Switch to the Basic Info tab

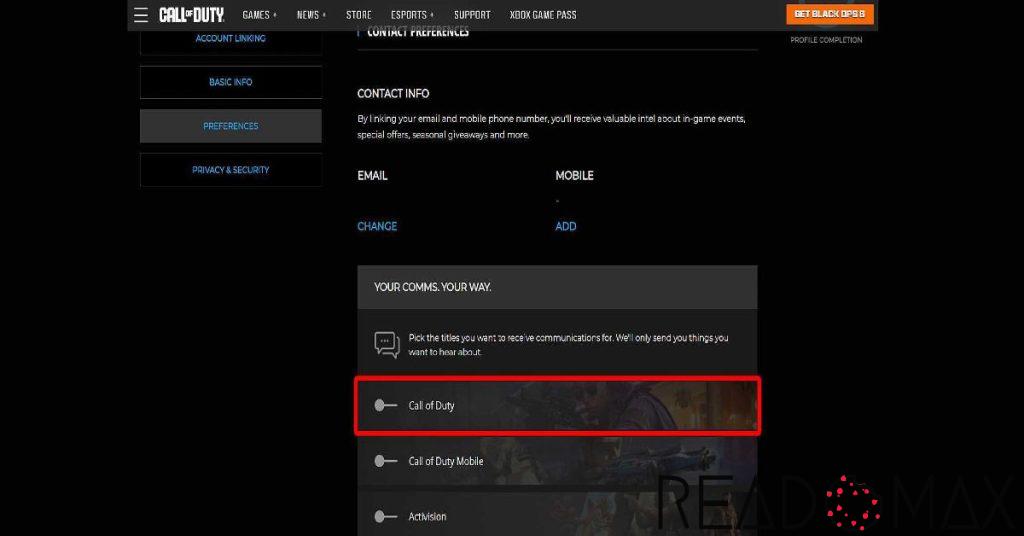coord(230,82)
